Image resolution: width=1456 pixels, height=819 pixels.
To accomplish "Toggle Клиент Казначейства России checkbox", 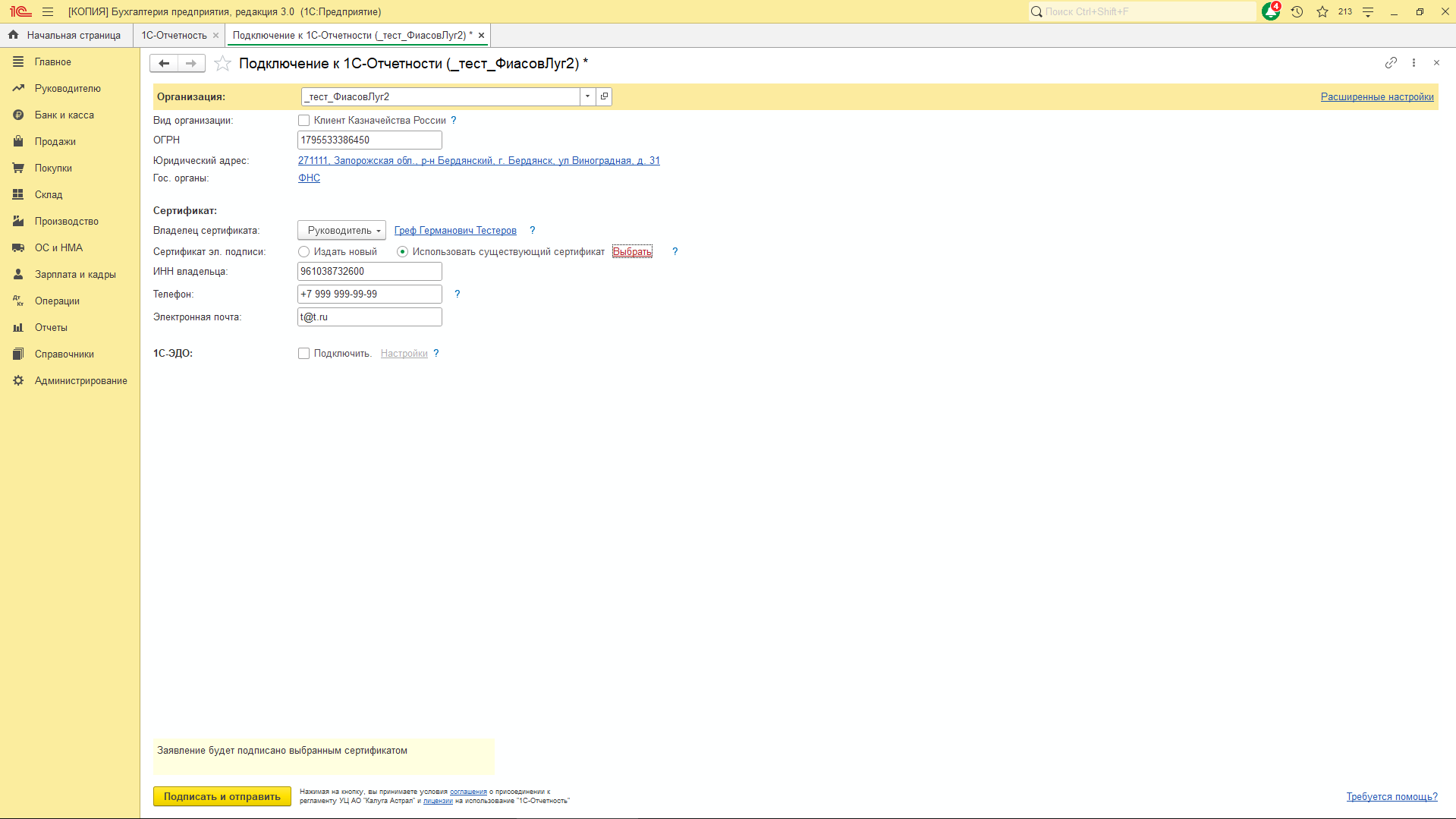I will point(303,120).
